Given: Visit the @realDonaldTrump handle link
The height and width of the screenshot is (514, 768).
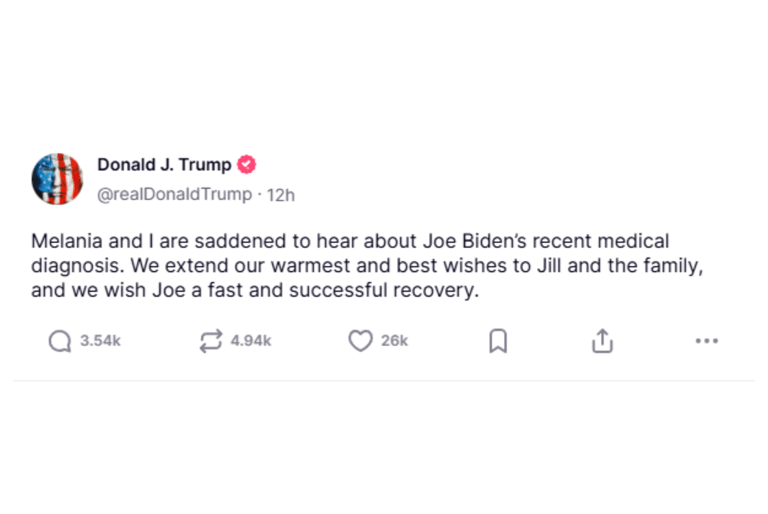Looking at the screenshot, I should [x=174, y=194].
